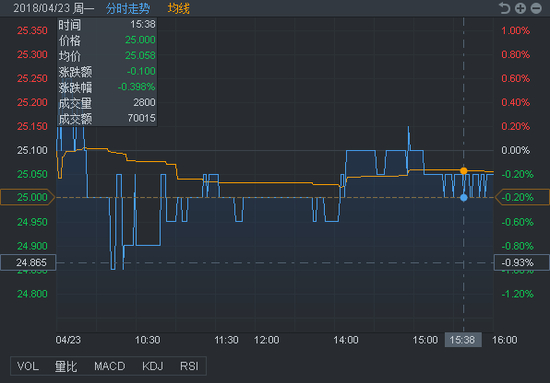Screen dimensions: 550x383
Task: Open the MACD indicator tab
Action: (109, 366)
